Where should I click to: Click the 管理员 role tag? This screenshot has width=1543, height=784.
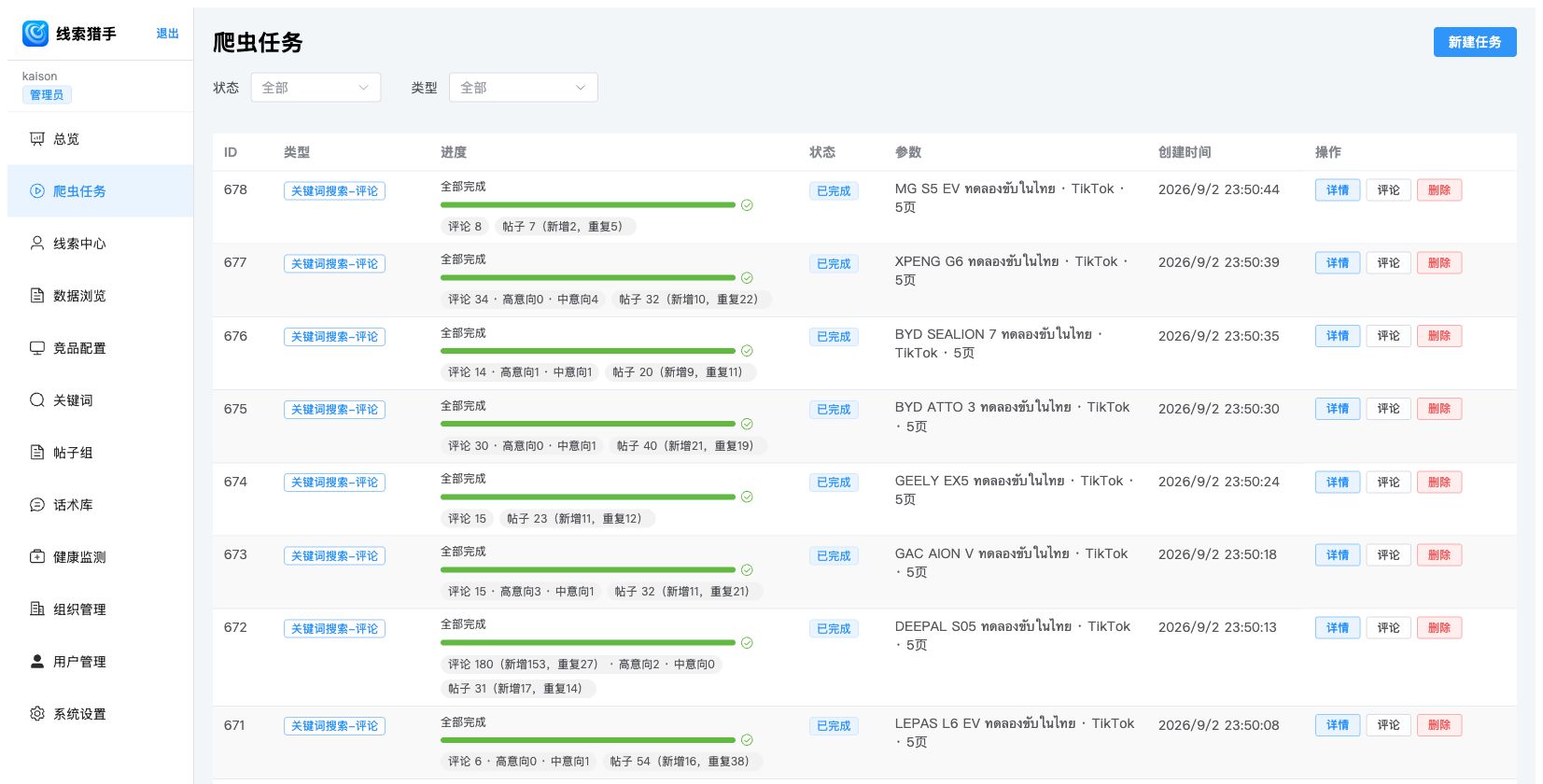47,95
